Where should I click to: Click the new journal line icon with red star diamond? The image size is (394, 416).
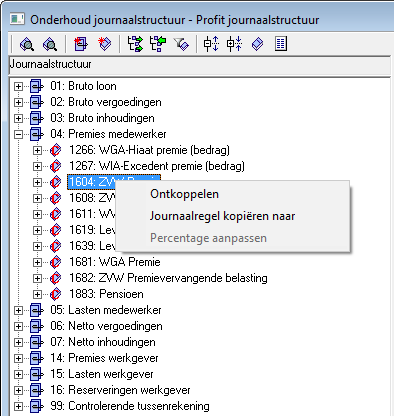[105, 44]
